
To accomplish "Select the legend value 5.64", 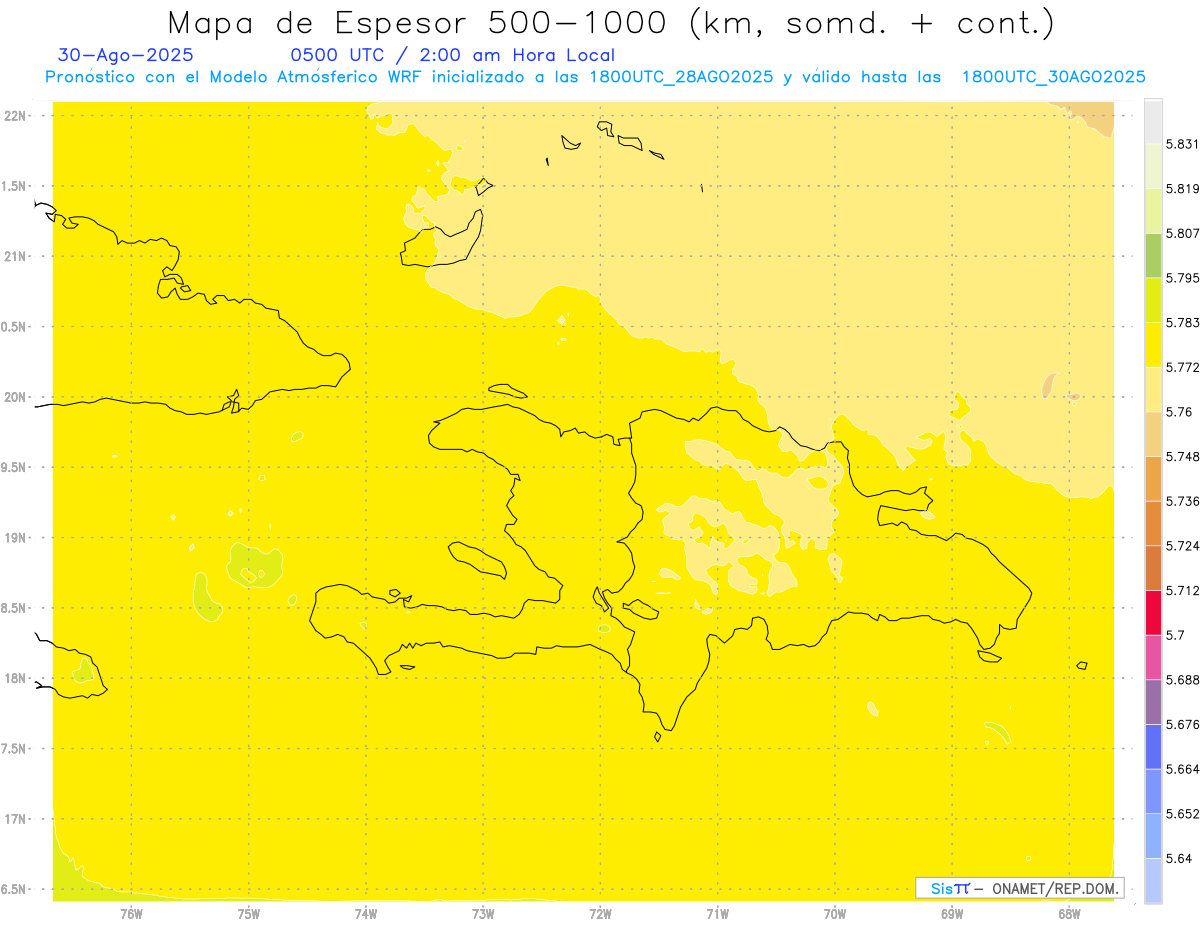I will coord(1179,858).
